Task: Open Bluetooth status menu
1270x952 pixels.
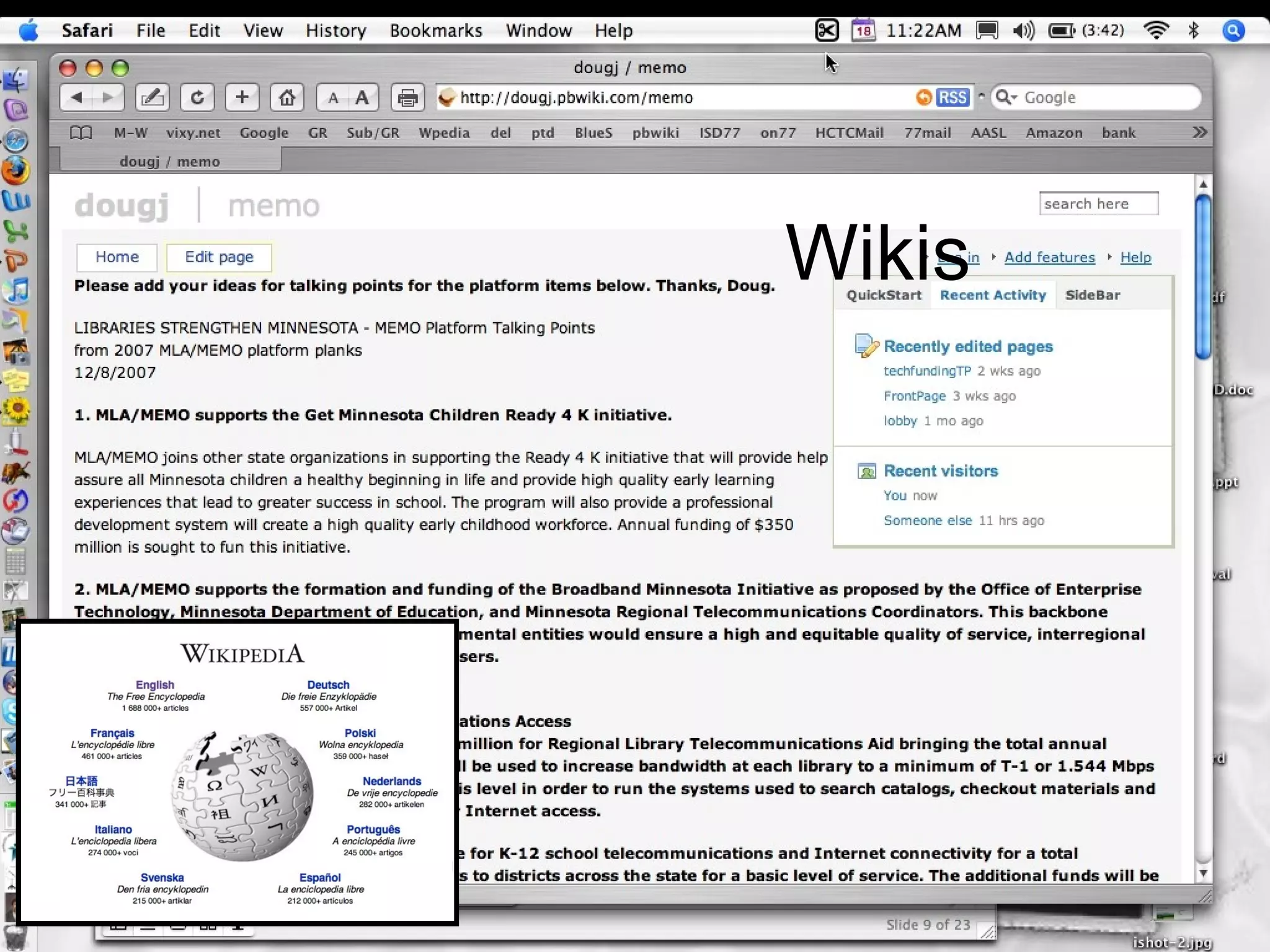Action: pos(1194,30)
